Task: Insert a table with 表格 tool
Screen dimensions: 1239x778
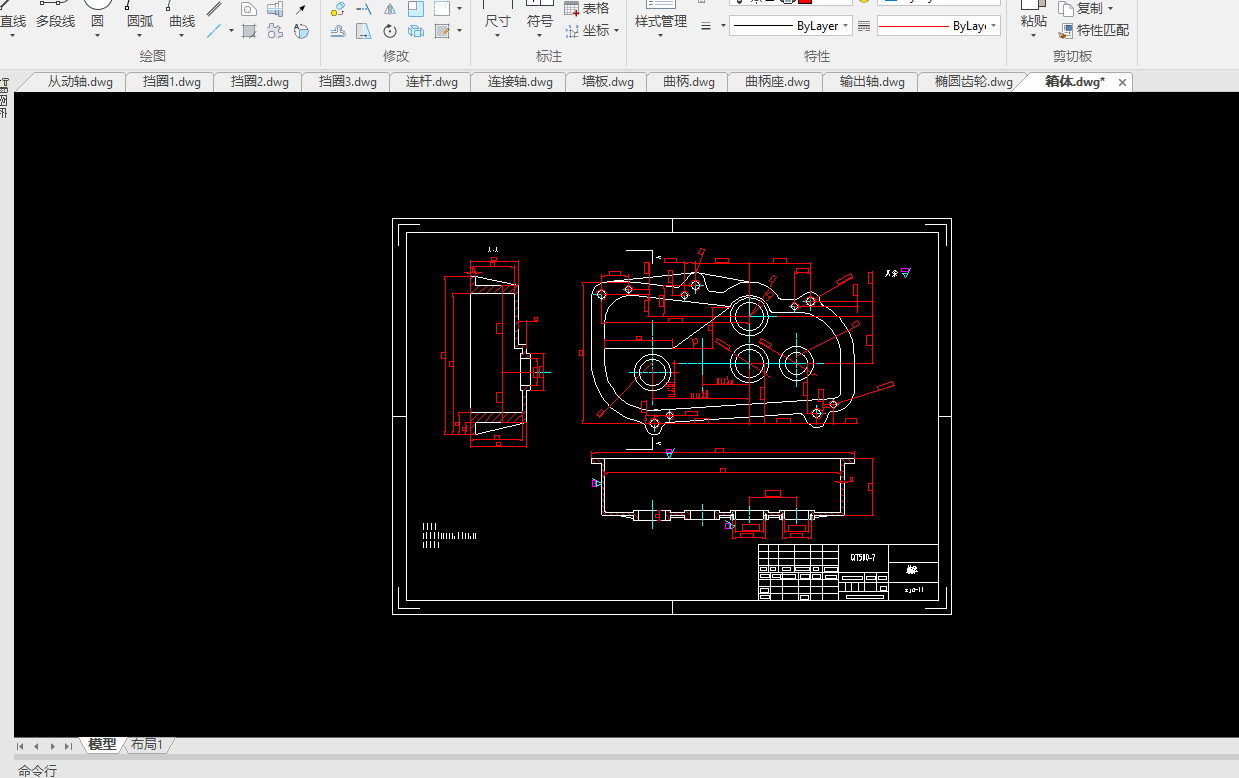Action: tap(586, 8)
